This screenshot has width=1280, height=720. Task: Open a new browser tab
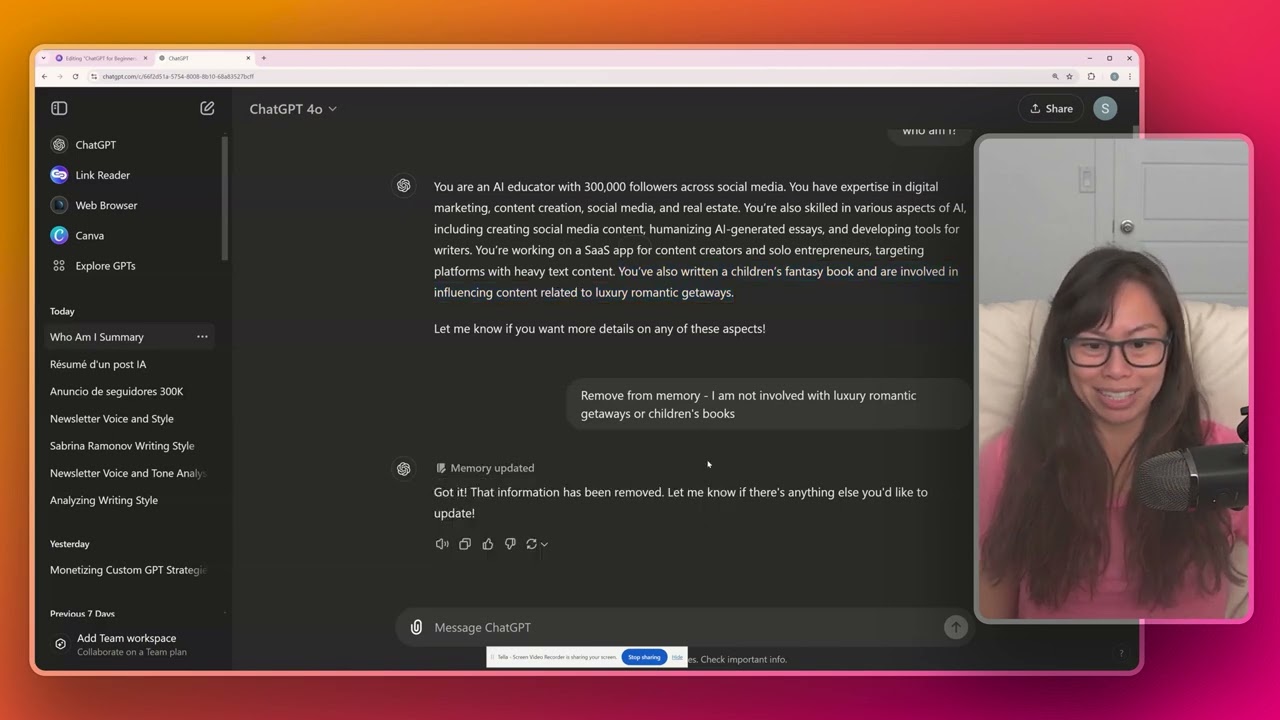tap(263, 58)
